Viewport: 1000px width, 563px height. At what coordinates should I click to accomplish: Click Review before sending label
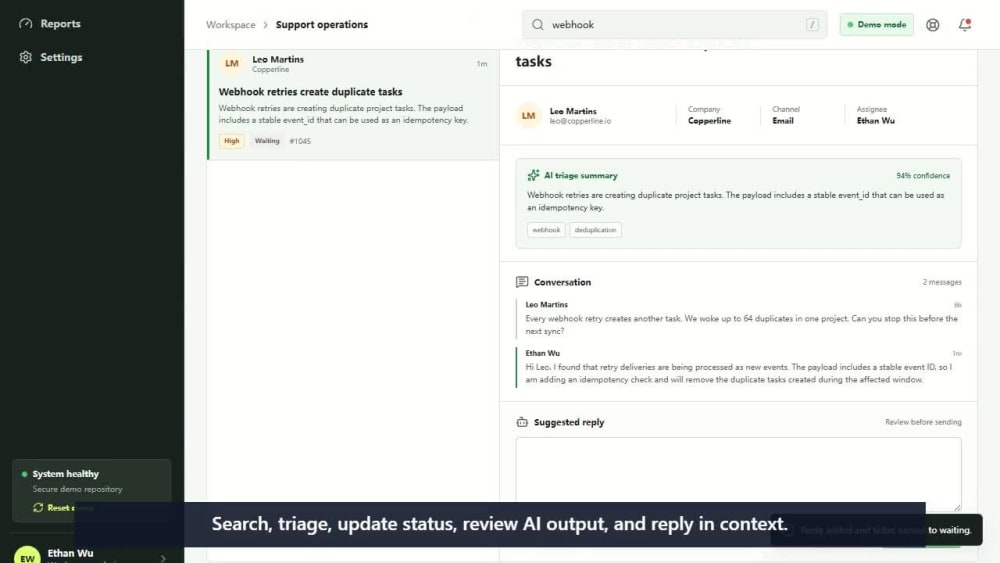(923, 422)
